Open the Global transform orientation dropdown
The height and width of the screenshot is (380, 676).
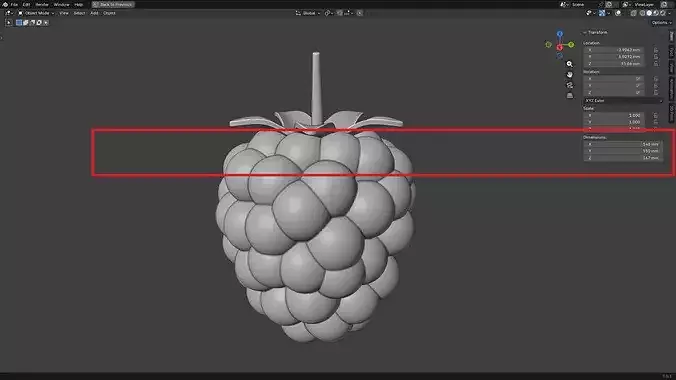308,13
